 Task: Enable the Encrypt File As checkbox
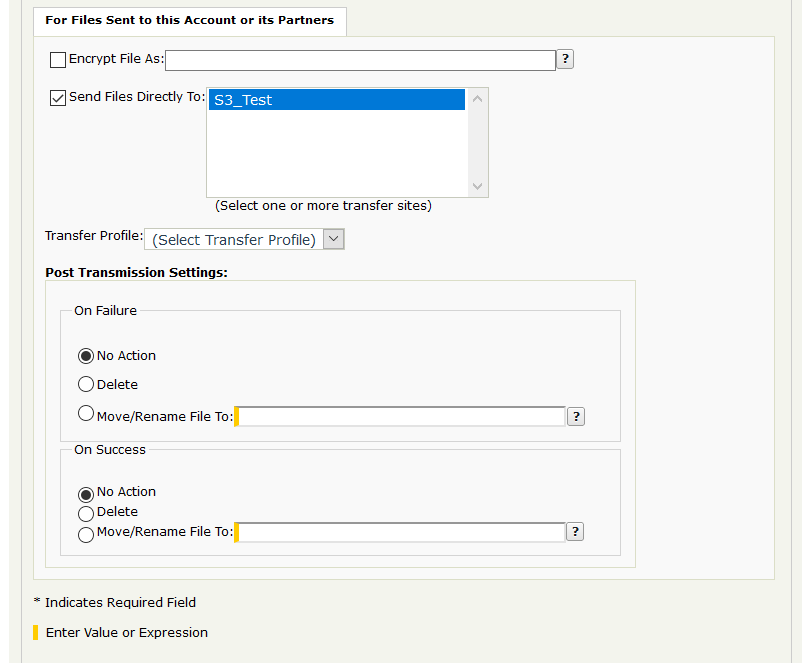[58, 60]
